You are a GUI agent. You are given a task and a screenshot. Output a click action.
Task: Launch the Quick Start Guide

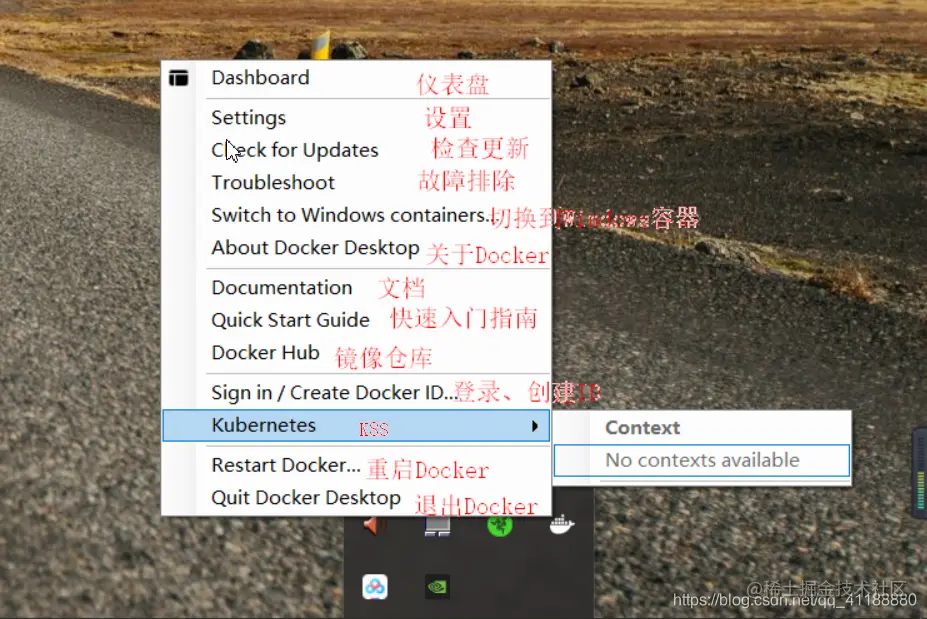[x=356, y=320]
